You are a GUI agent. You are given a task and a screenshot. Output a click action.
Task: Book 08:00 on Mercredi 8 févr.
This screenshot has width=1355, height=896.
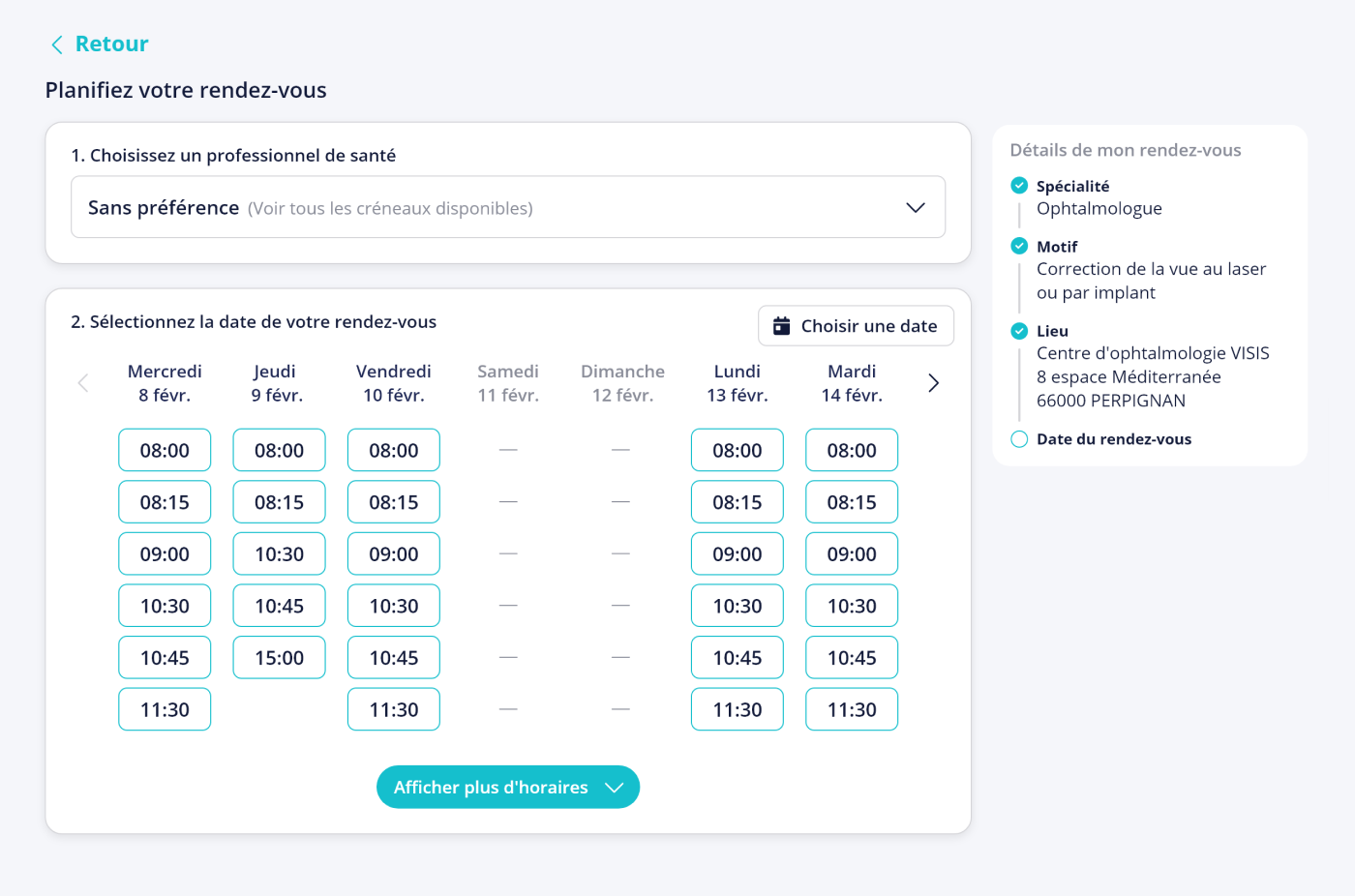click(x=165, y=450)
